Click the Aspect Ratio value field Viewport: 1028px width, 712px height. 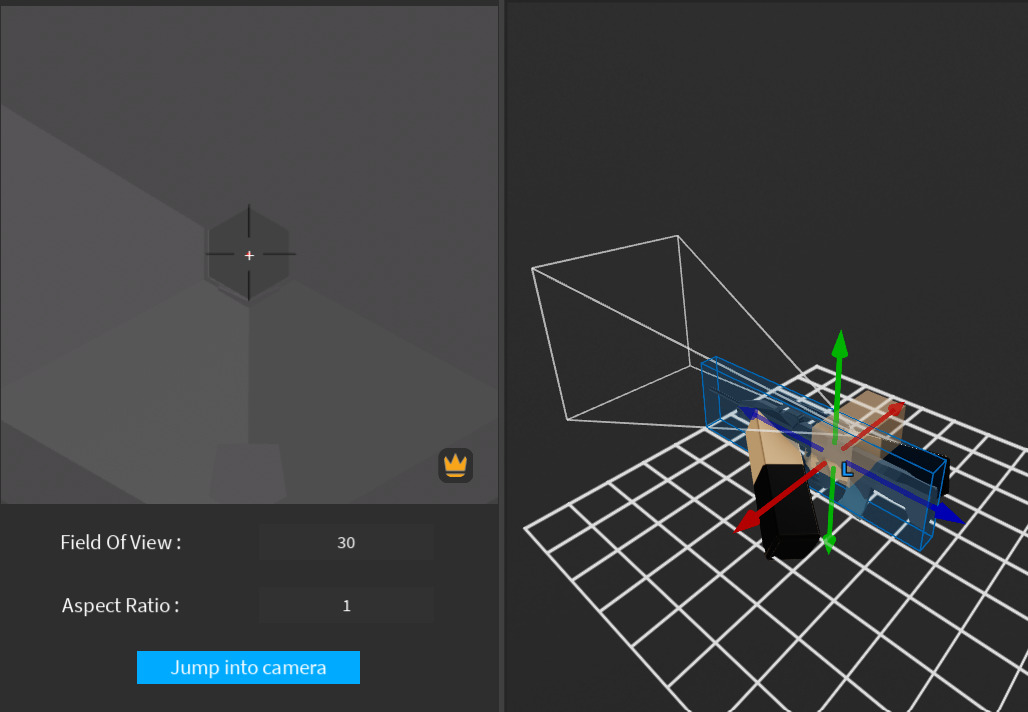click(x=346, y=605)
